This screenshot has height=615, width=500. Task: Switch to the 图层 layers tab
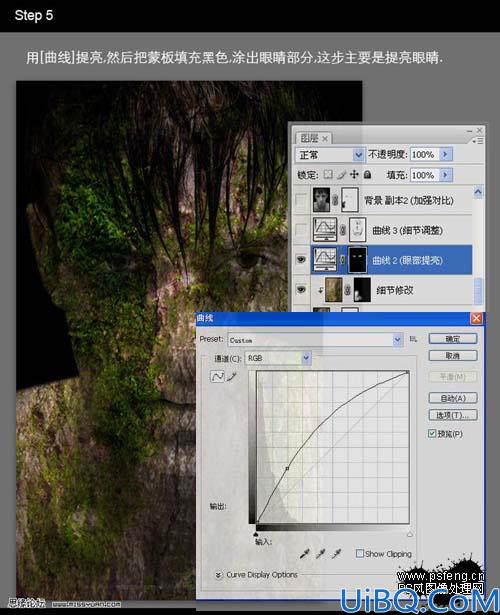(x=309, y=138)
